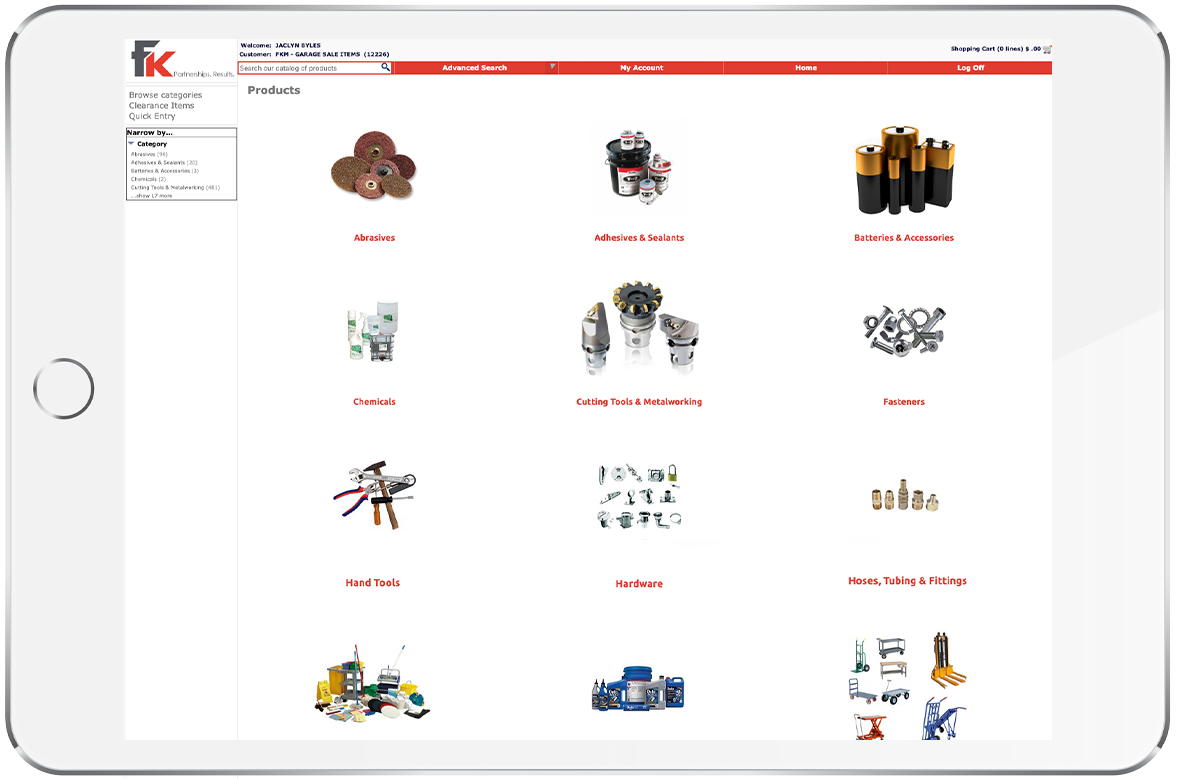Open the Batteries & Accessories image

[904, 171]
